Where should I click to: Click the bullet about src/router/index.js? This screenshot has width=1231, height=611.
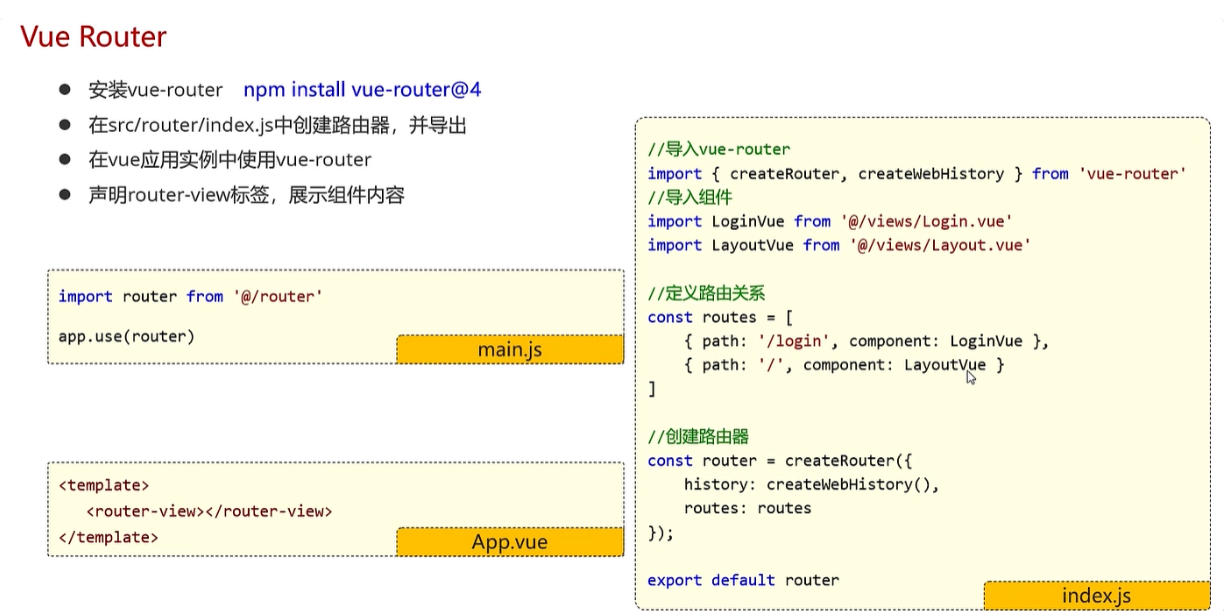tap(277, 125)
